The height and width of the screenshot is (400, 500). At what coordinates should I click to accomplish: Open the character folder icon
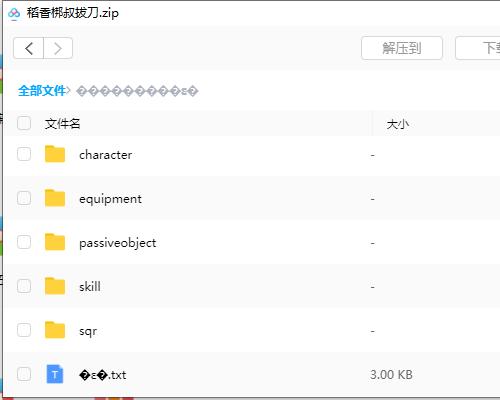pos(55,154)
